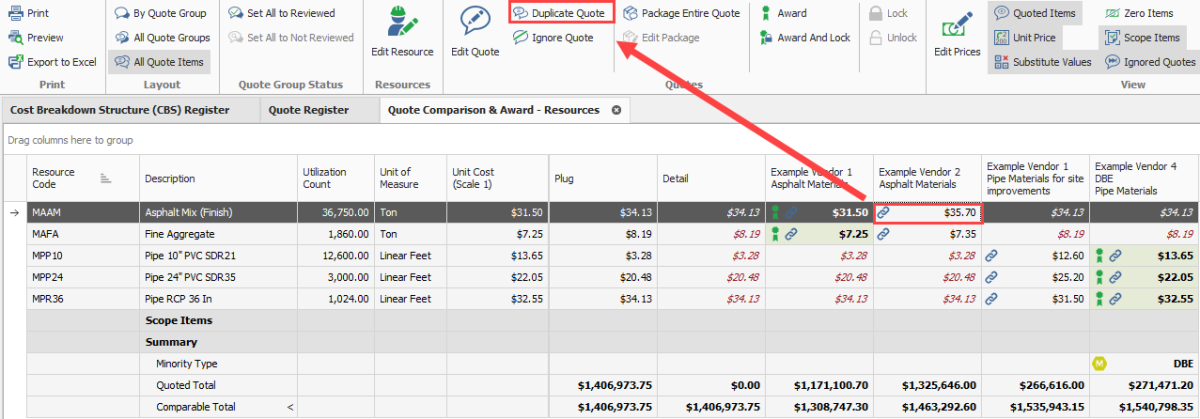
Task: Click the Print icon
Action: pos(16,14)
